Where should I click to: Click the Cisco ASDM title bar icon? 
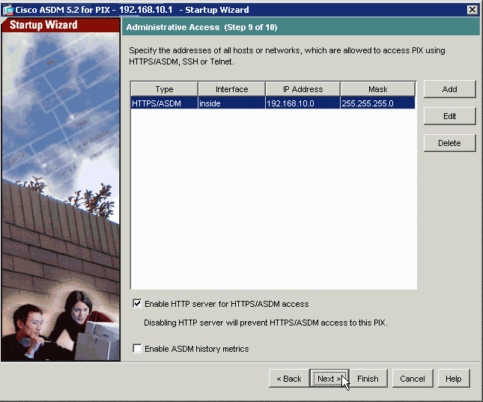pos(8,10)
